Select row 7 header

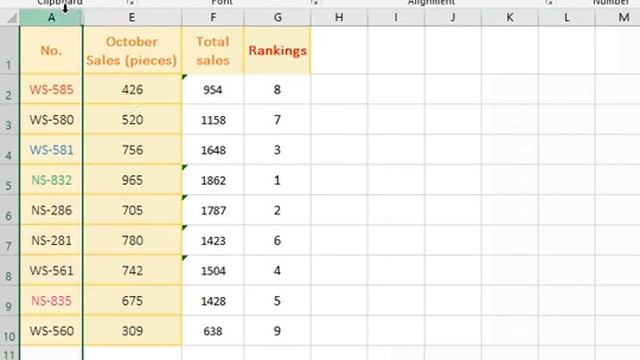(9, 240)
